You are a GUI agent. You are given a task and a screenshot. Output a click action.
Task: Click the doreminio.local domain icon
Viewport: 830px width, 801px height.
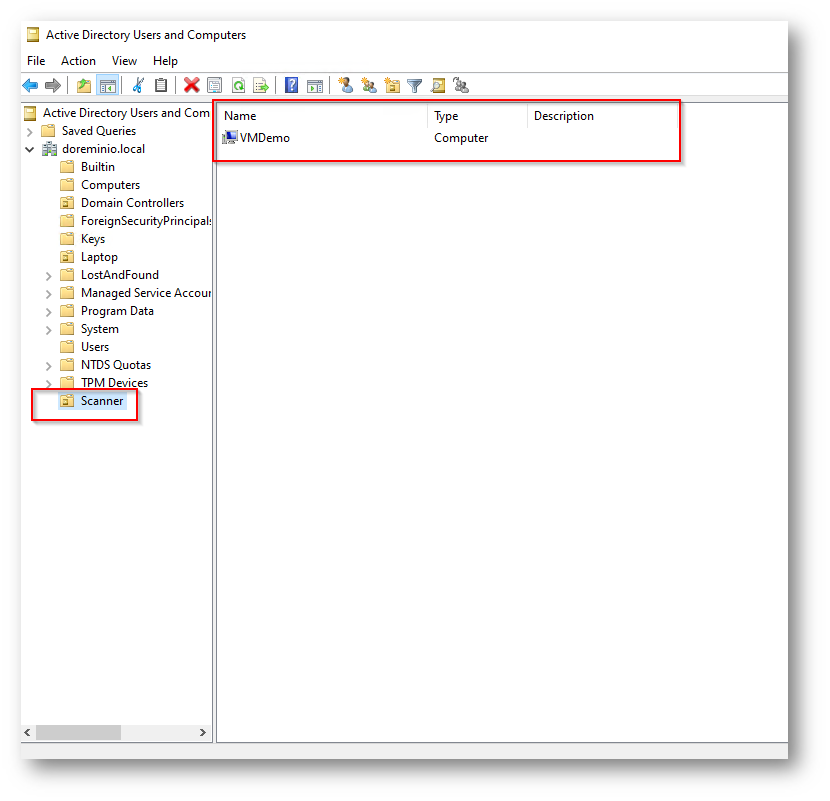pyautogui.click(x=49, y=149)
